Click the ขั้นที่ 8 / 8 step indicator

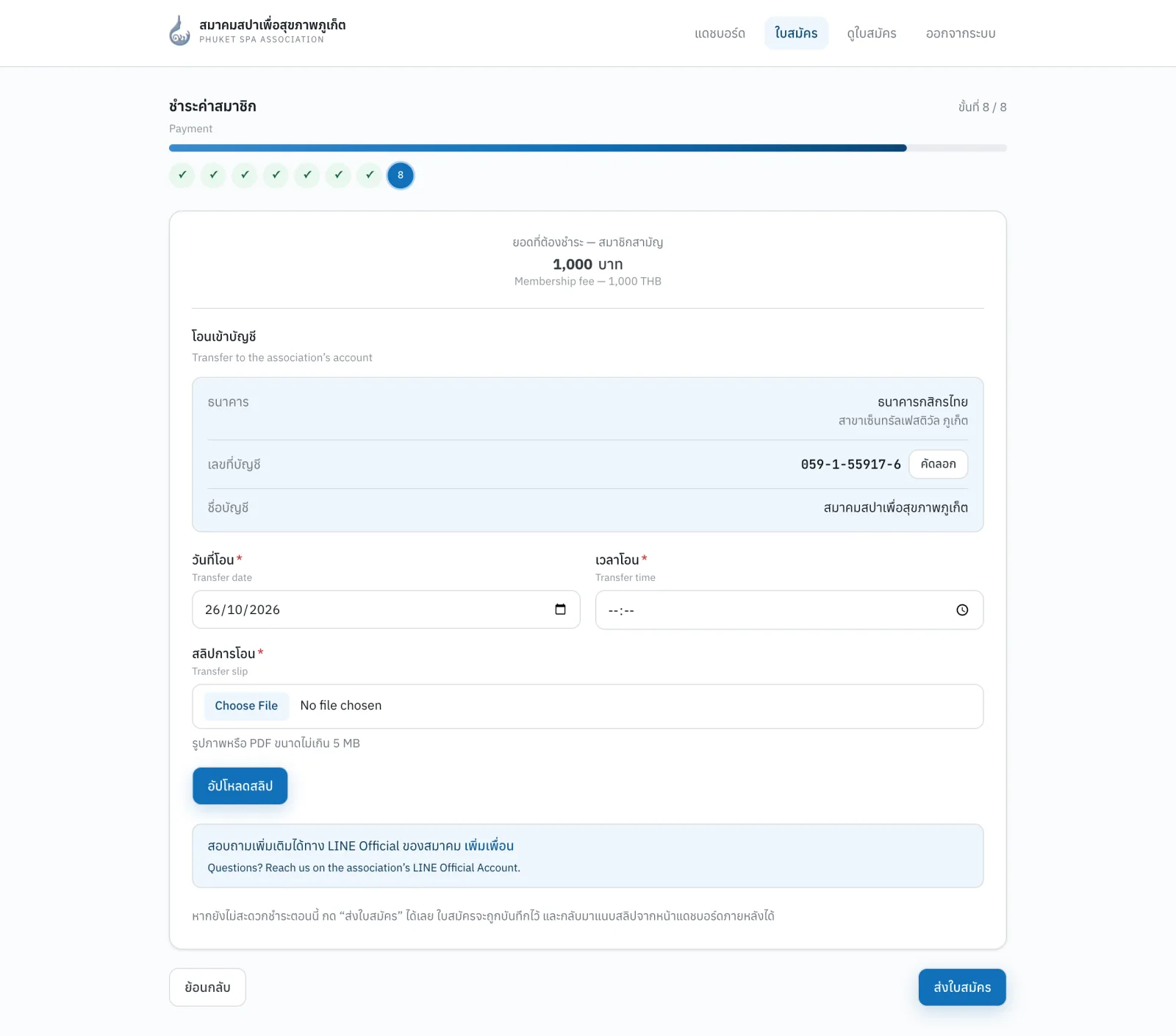click(982, 107)
